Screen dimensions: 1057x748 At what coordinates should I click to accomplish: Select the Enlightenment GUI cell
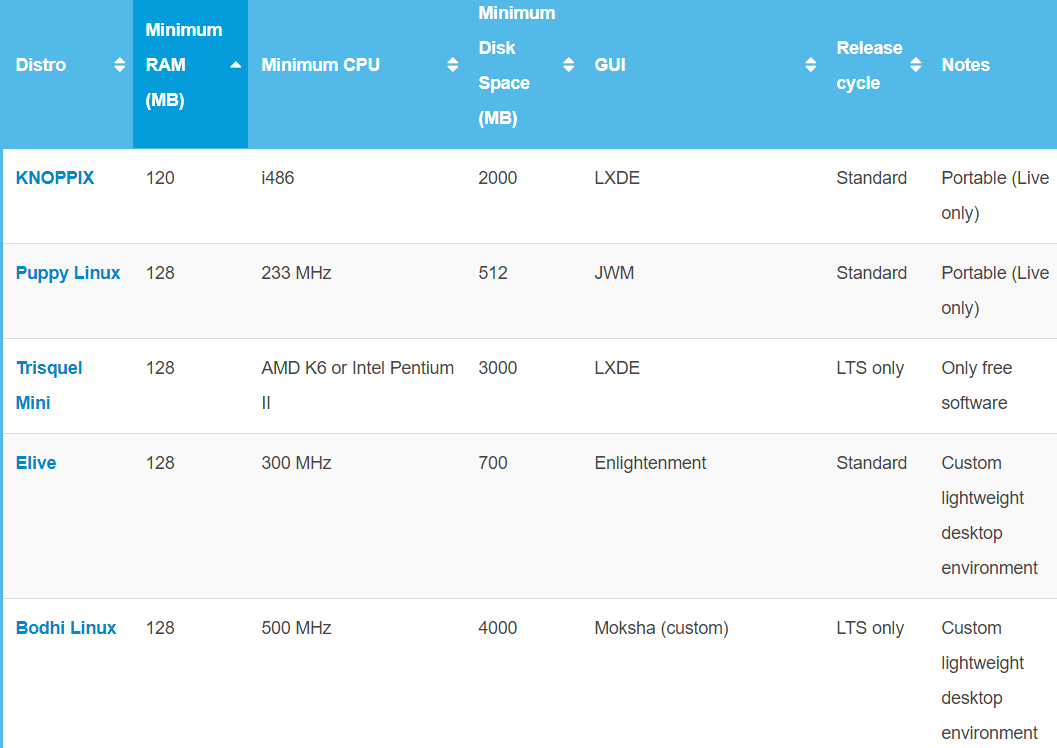click(650, 463)
